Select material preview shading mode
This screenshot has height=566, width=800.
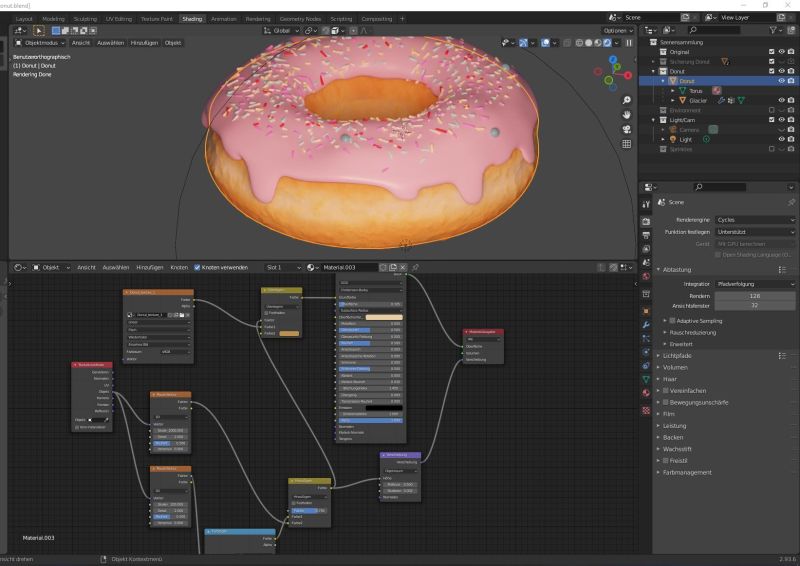pyautogui.click(x=598, y=43)
